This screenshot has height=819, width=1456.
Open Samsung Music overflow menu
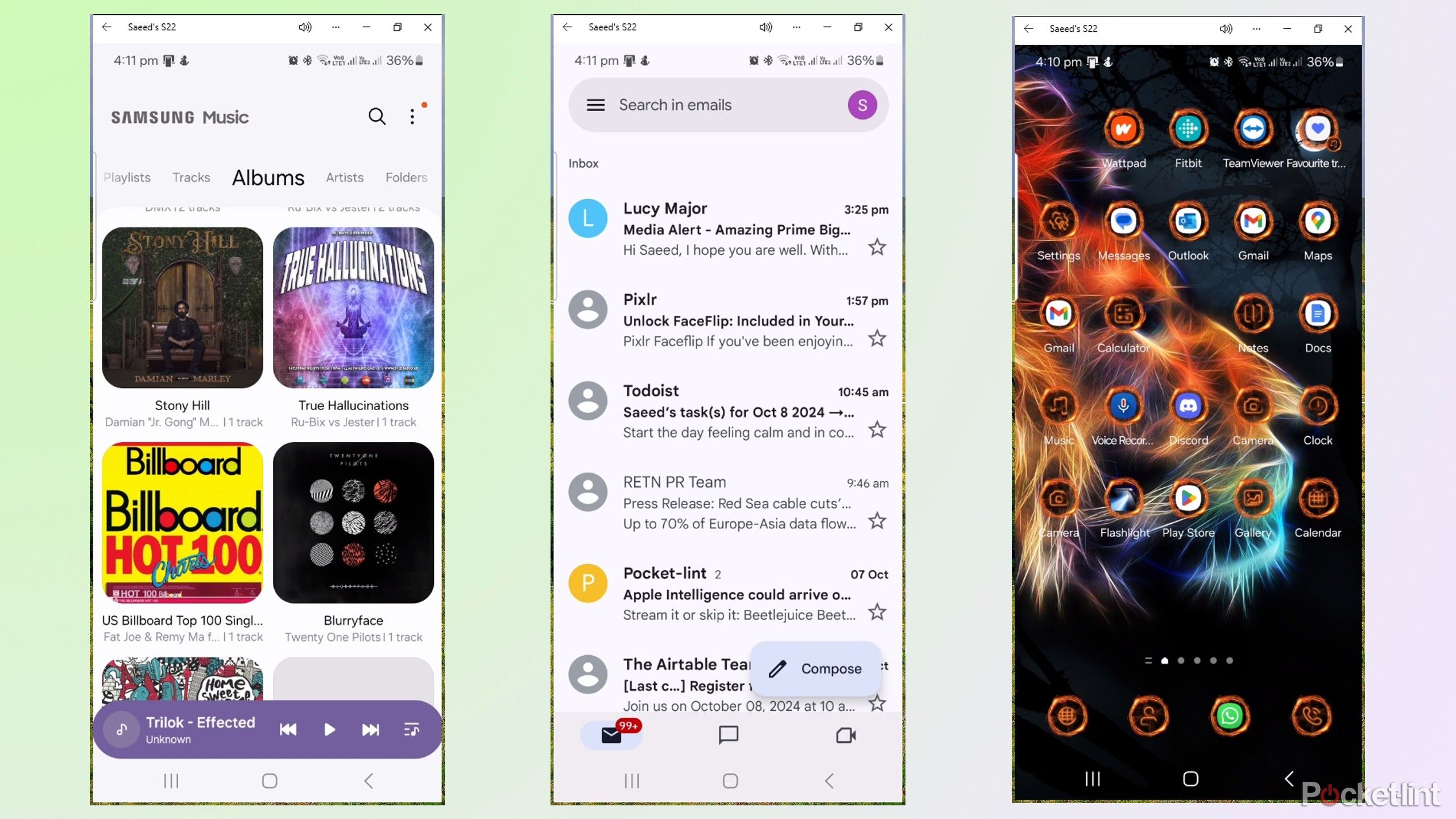[412, 117]
